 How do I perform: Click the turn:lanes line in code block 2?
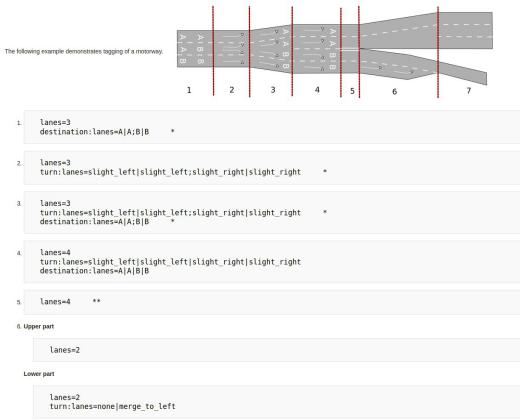tap(170, 172)
